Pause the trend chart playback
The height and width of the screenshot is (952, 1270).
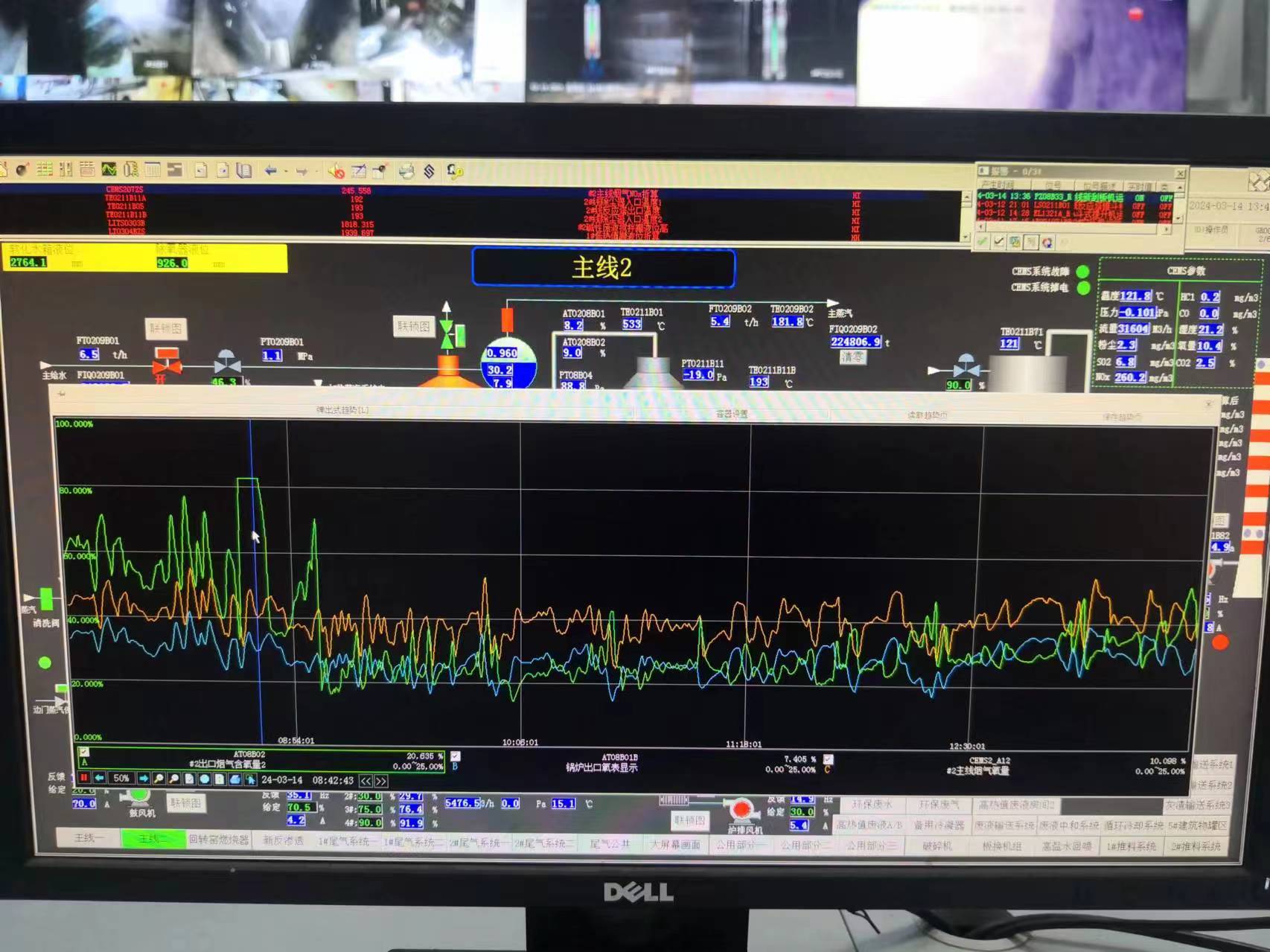coord(84,780)
